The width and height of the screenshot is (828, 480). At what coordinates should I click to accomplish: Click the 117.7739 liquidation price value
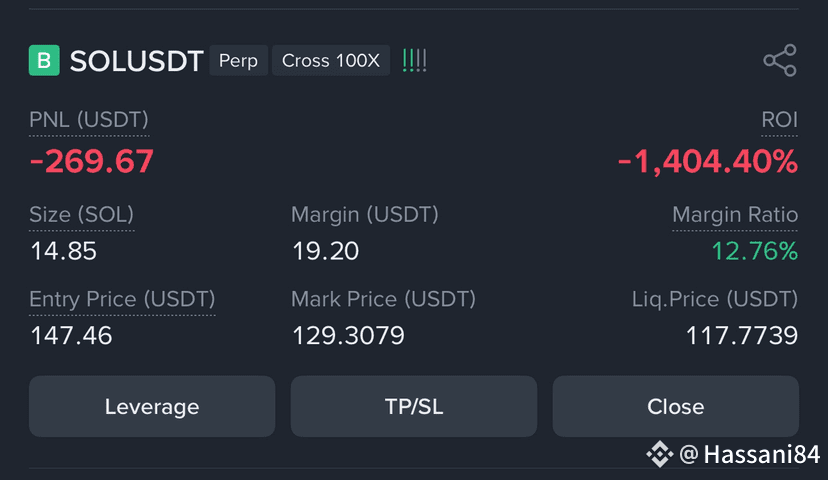coord(742,335)
